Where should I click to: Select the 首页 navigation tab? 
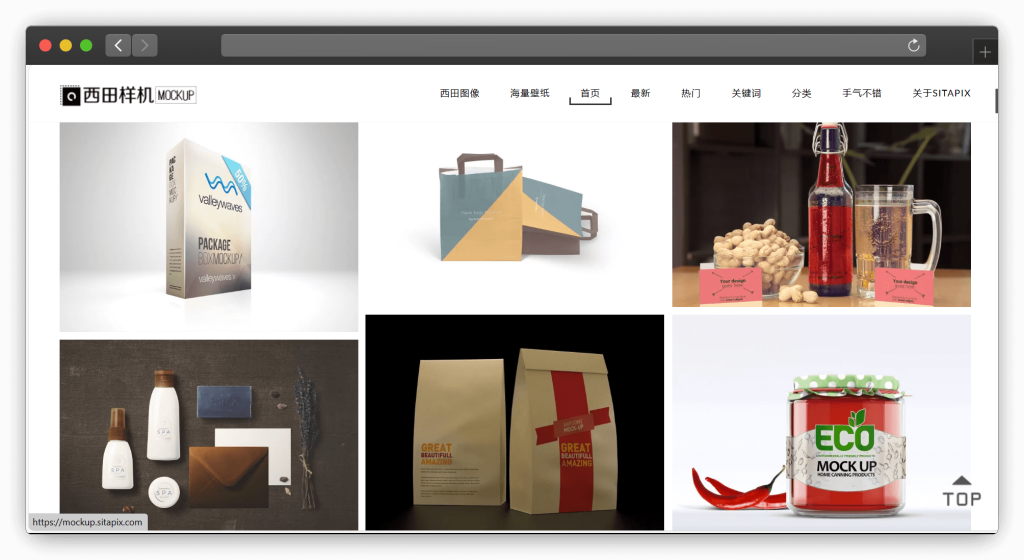click(590, 93)
